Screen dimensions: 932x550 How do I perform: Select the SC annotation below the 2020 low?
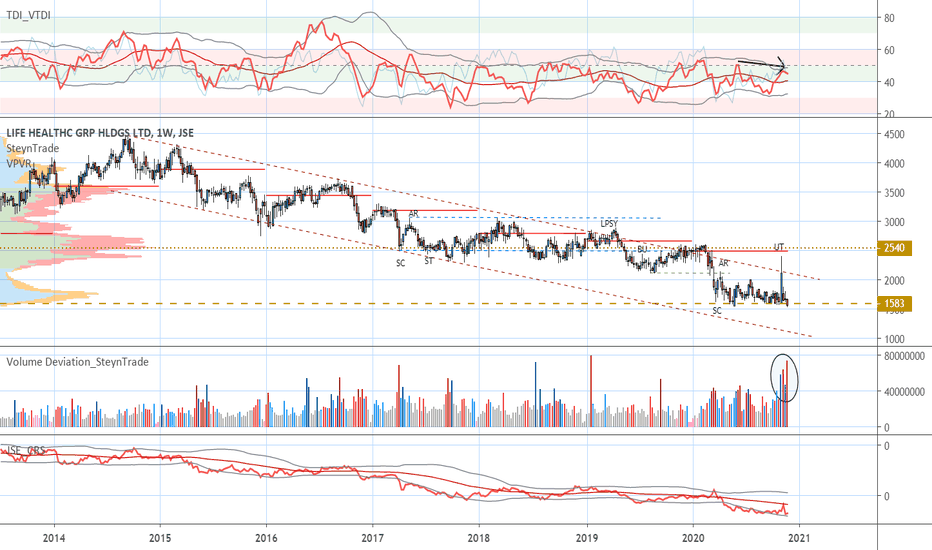[717, 310]
